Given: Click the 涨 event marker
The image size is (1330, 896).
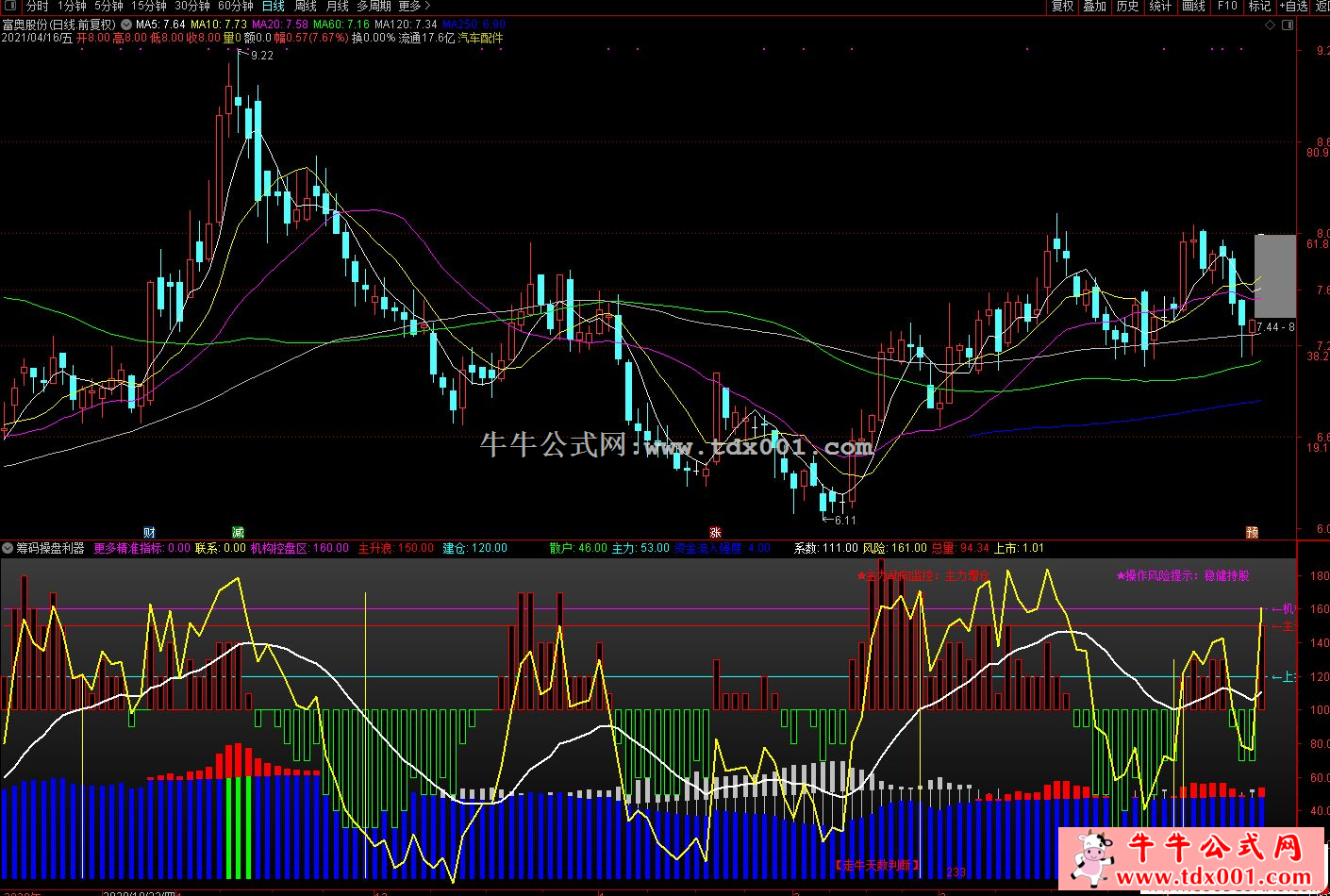Looking at the screenshot, I should click(715, 533).
